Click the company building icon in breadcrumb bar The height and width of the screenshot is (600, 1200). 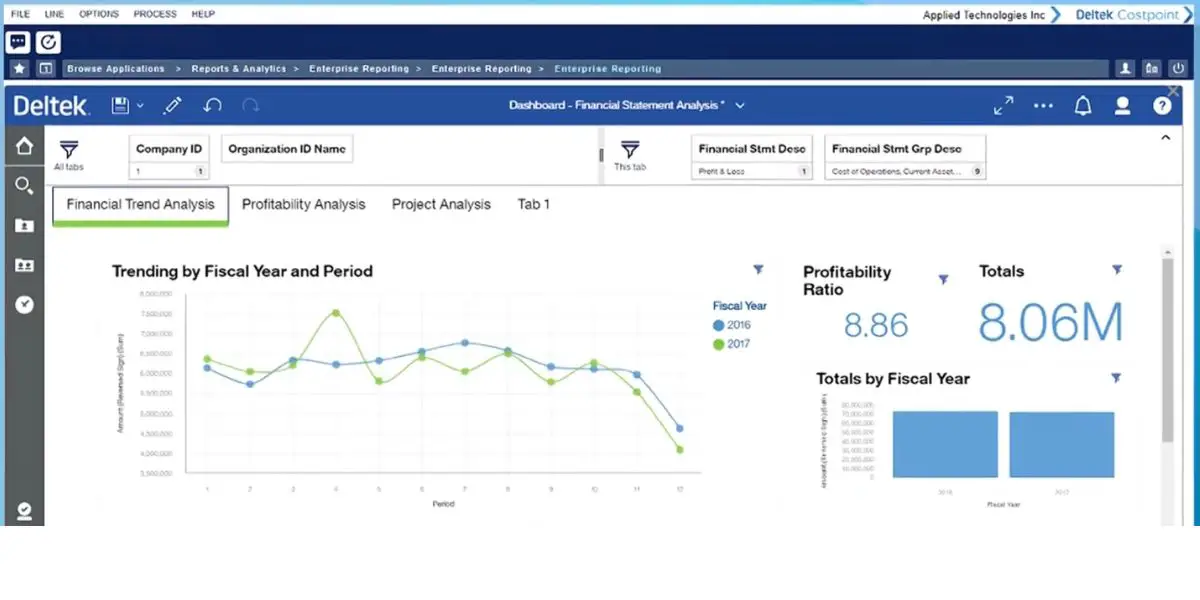point(1152,69)
